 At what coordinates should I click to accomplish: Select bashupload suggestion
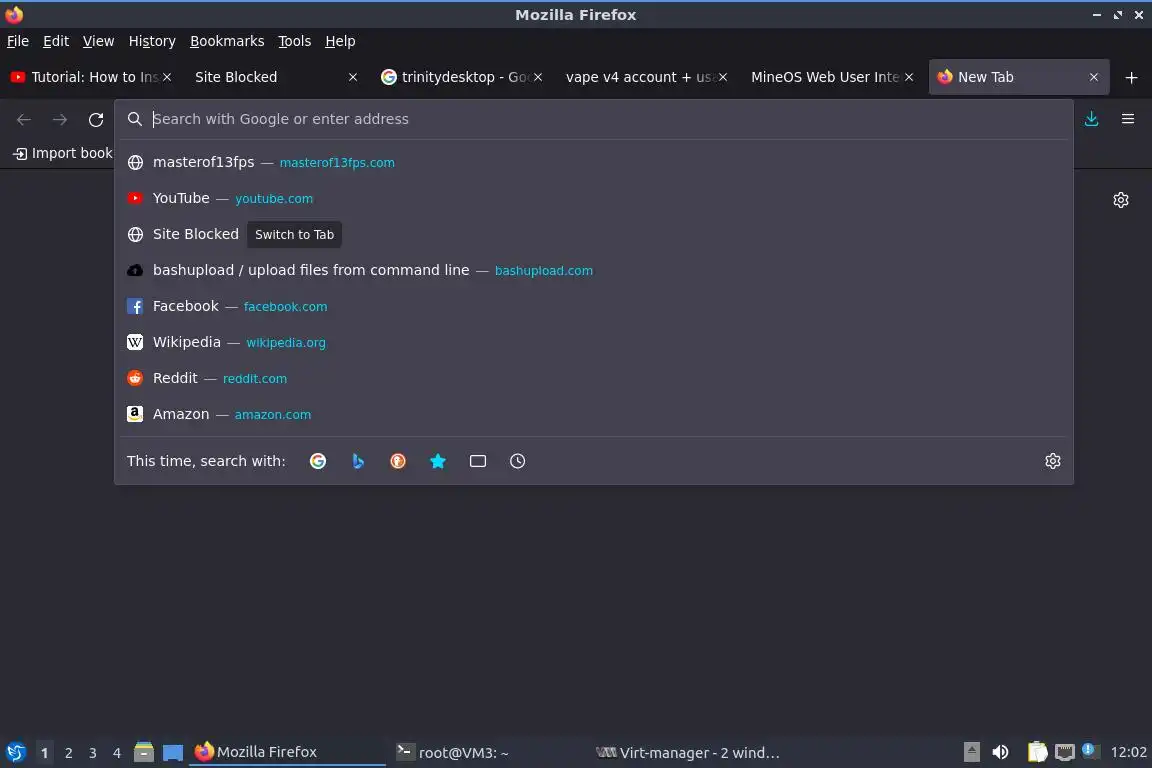tap(594, 270)
